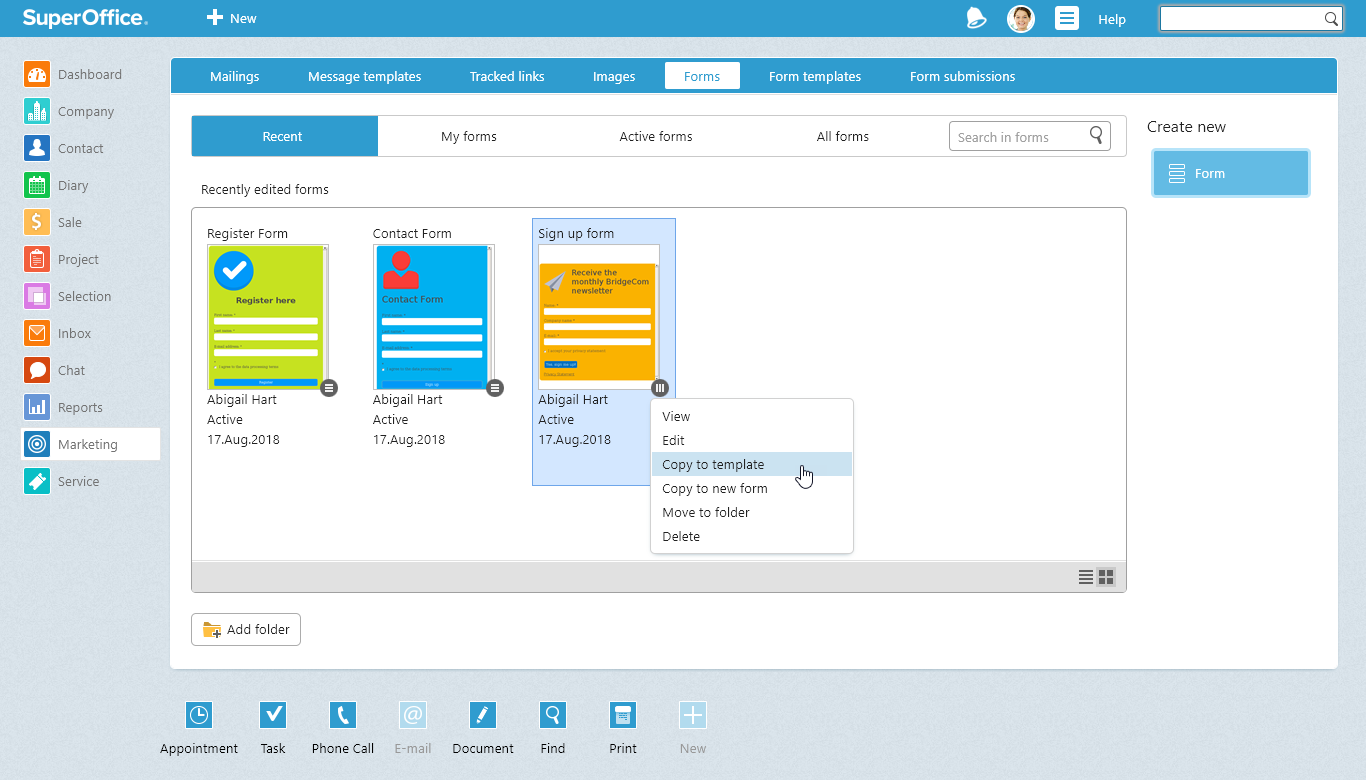Click the Search in forms field
The width and height of the screenshot is (1366, 780).
coord(1018,137)
